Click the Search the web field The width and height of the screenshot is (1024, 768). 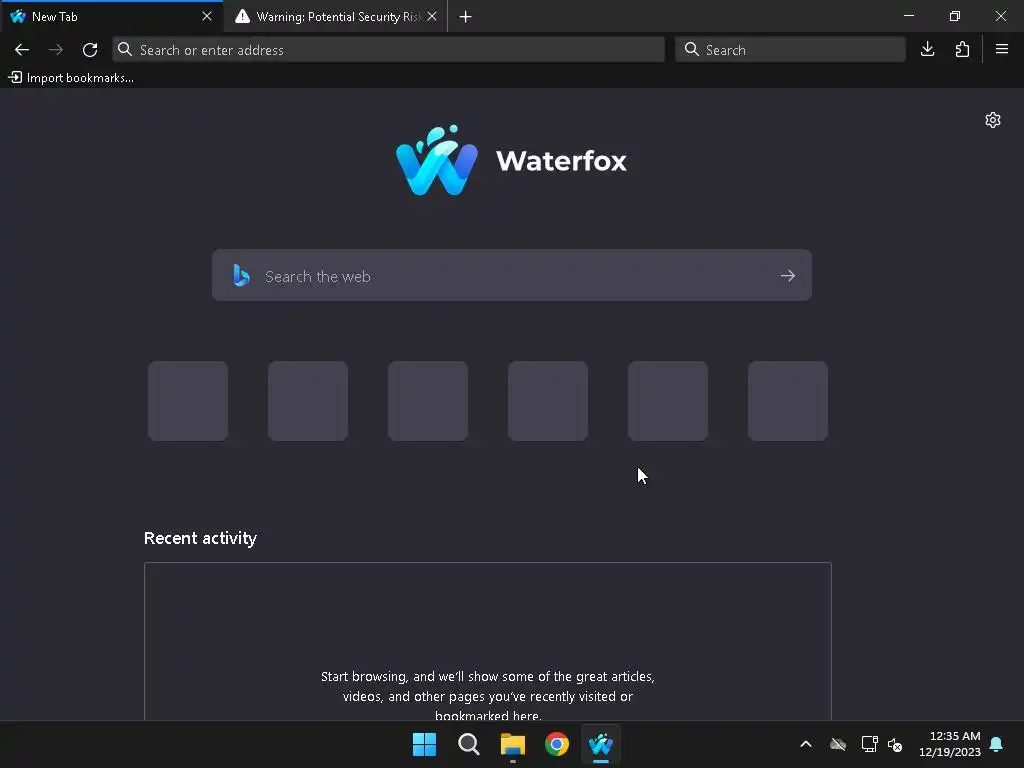[512, 276]
